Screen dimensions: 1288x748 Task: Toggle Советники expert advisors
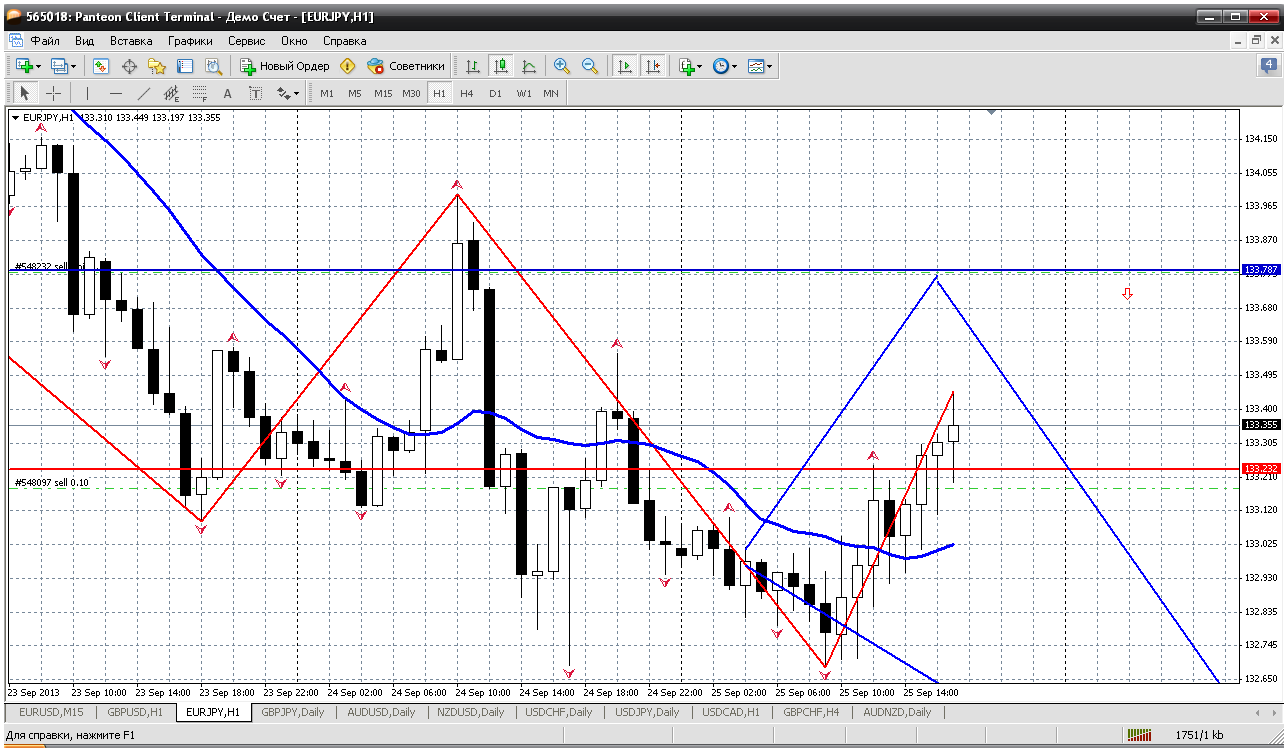point(405,66)
